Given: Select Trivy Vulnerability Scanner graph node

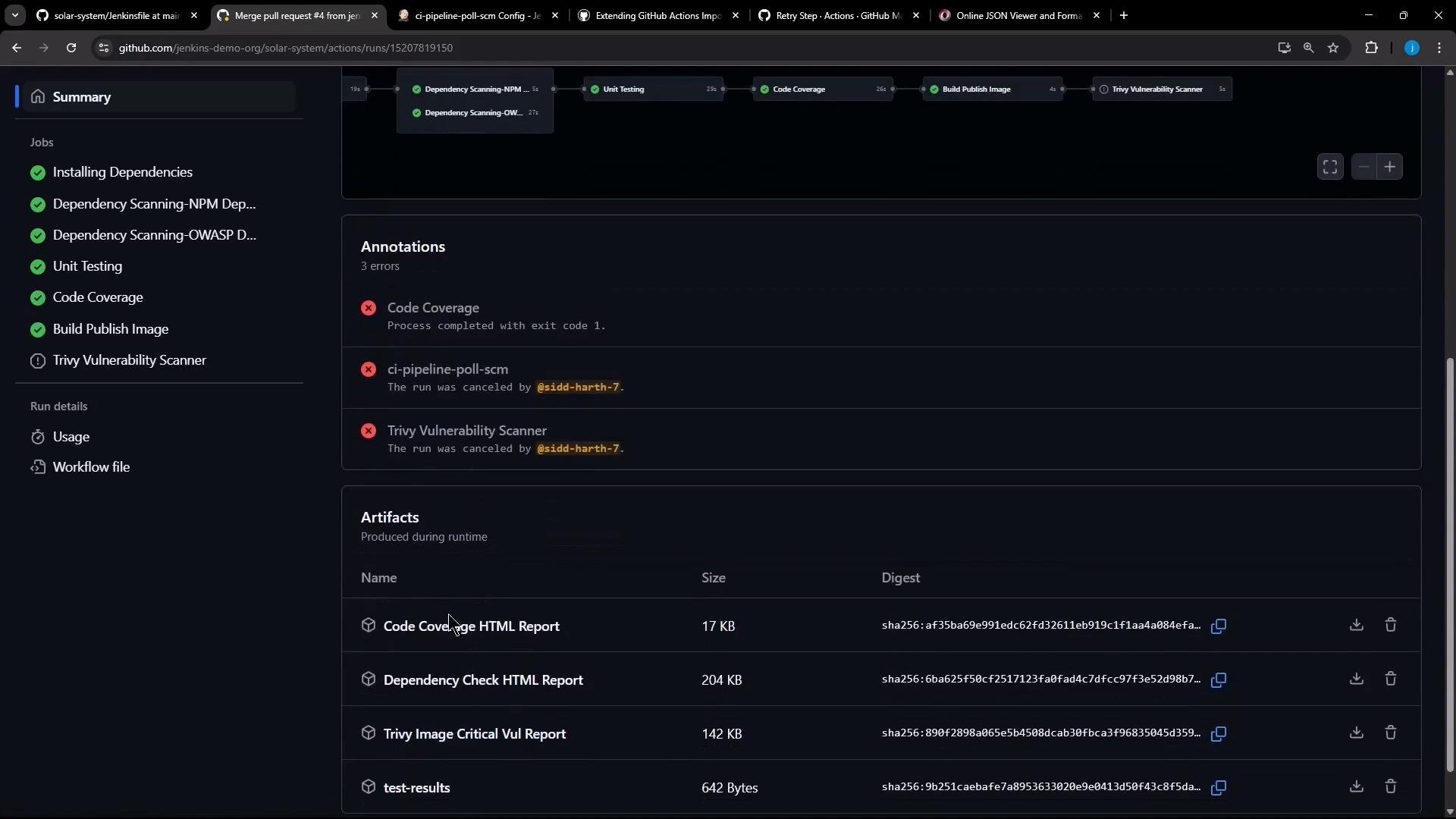Looking at the screenshot, I should (1162, 89).
